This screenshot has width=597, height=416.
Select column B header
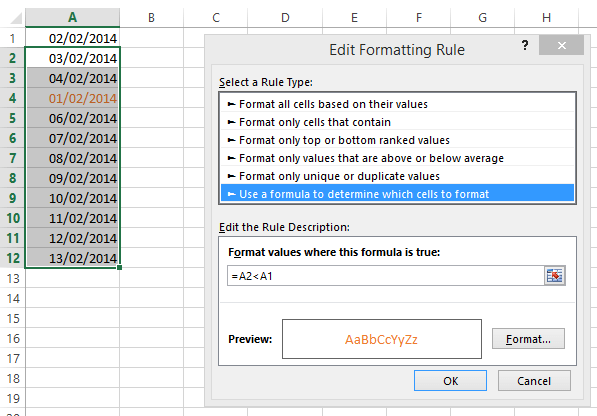pyautogui.click(x=151, y=18)
